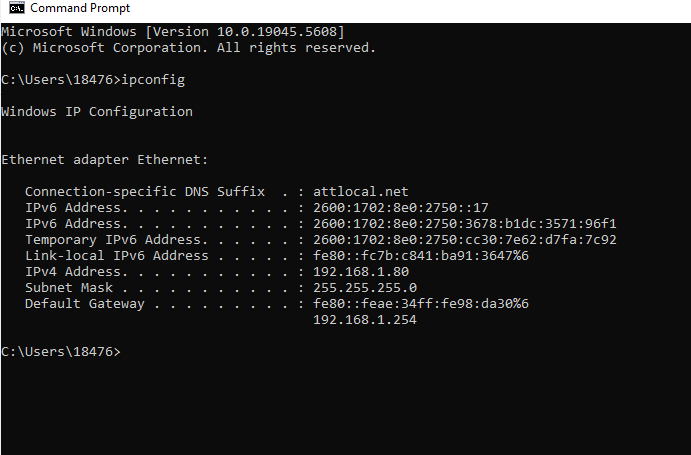Screen dimensions: 691x455
Task: Click the subnet mask 255.255.255.0 value
Action: [365, 287]
